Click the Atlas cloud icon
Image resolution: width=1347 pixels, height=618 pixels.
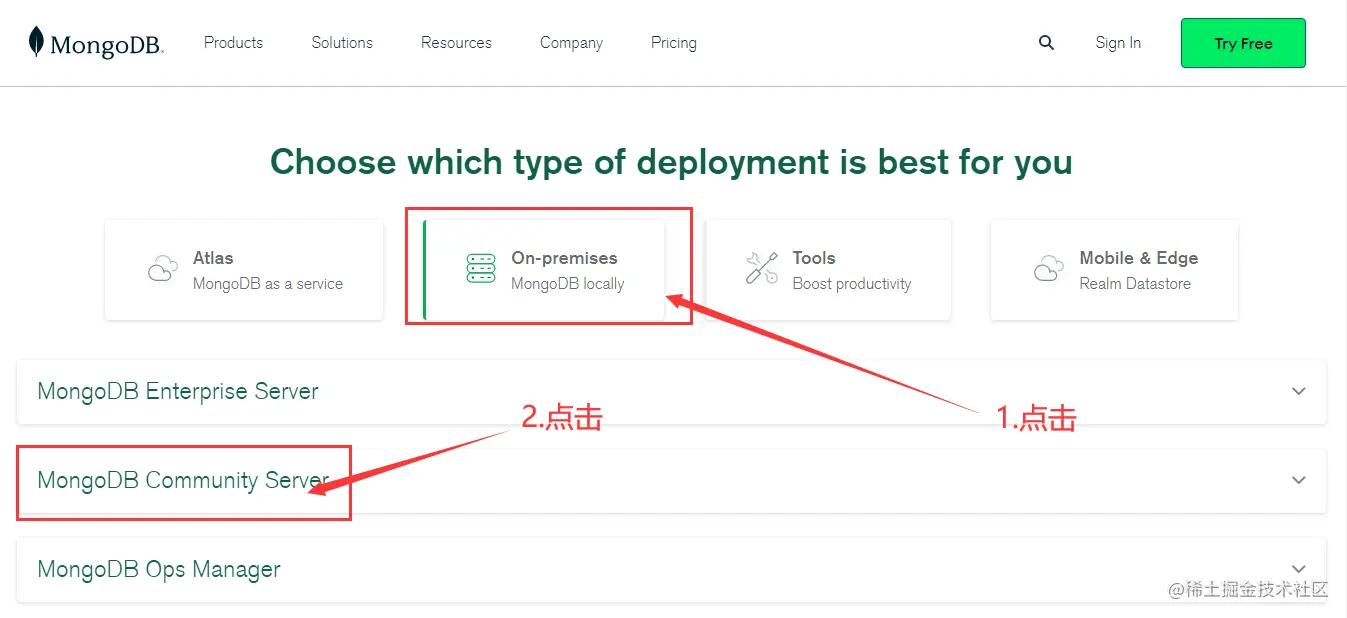pyautogui.click(x=162, y=269)
